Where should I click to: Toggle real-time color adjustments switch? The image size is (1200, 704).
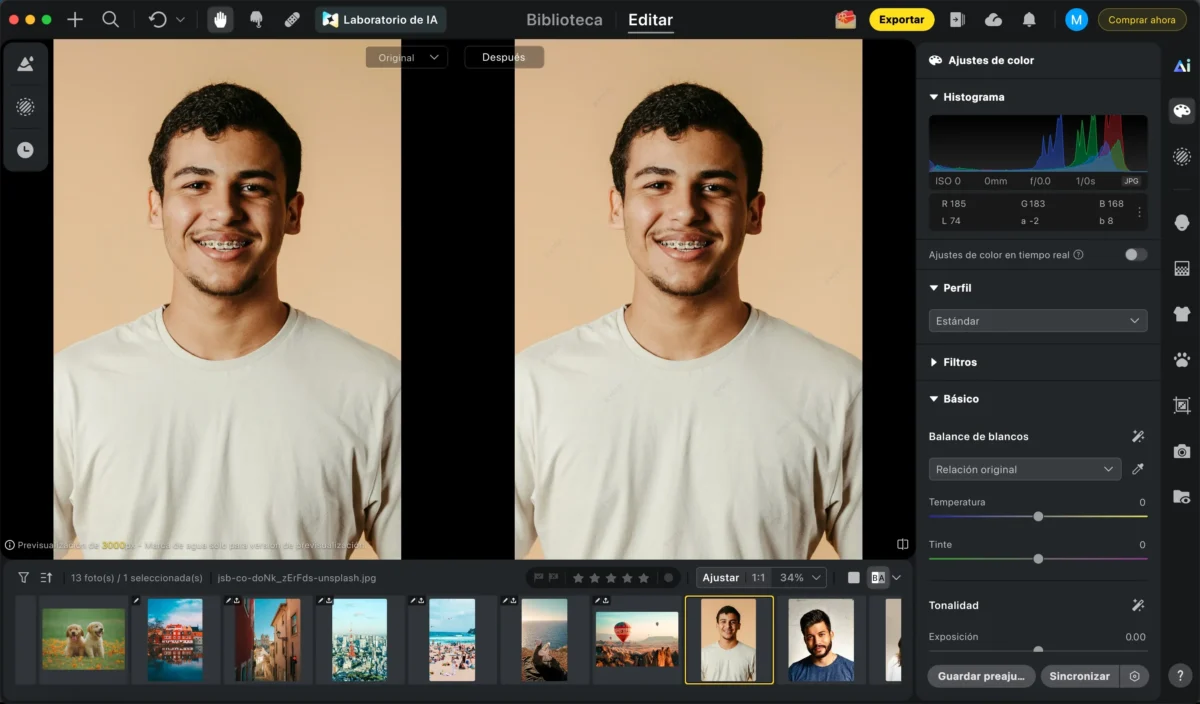(x=1135, y=255)
